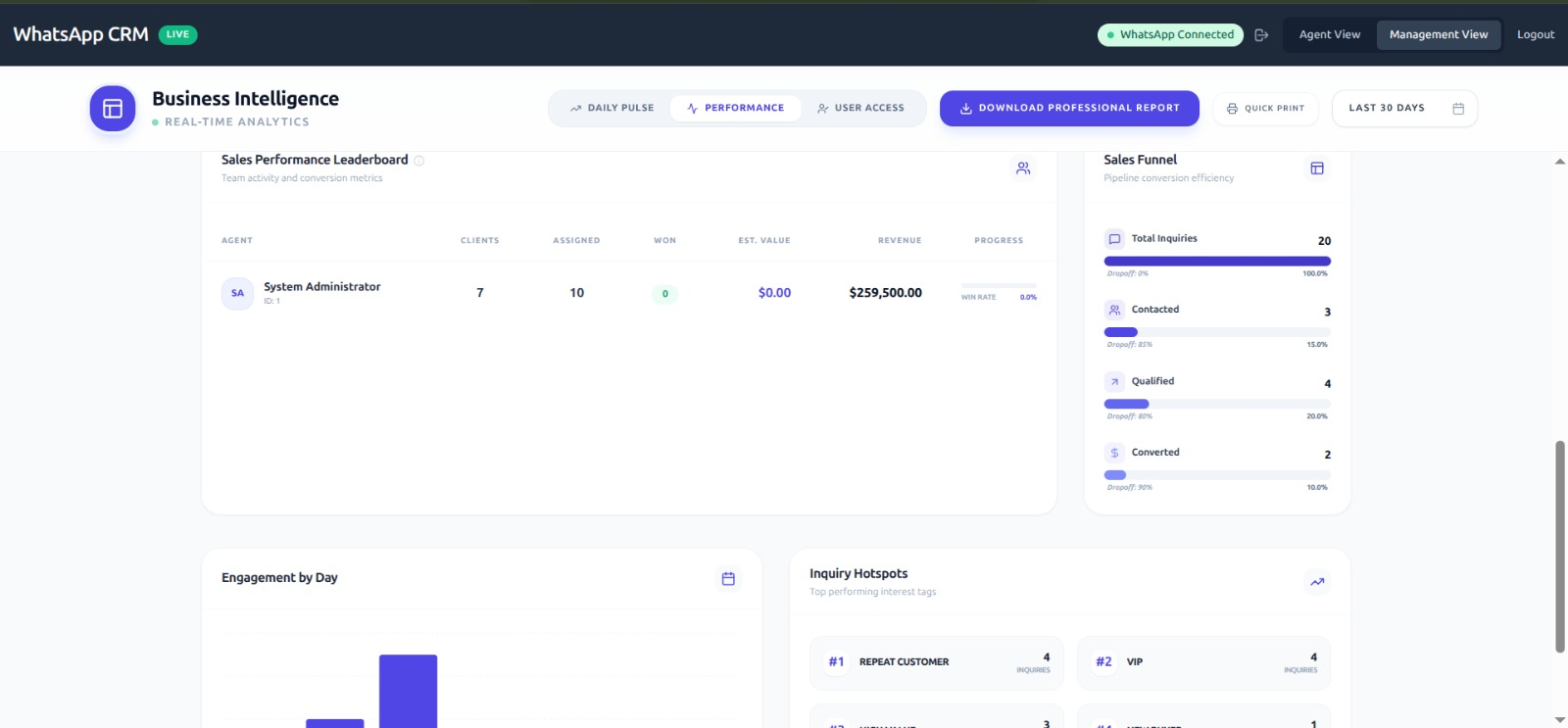This screenshot has height=728, width=1568.
Task: Open the Last 30 Days date range dropdown
Action: [x=1404, y=109]
